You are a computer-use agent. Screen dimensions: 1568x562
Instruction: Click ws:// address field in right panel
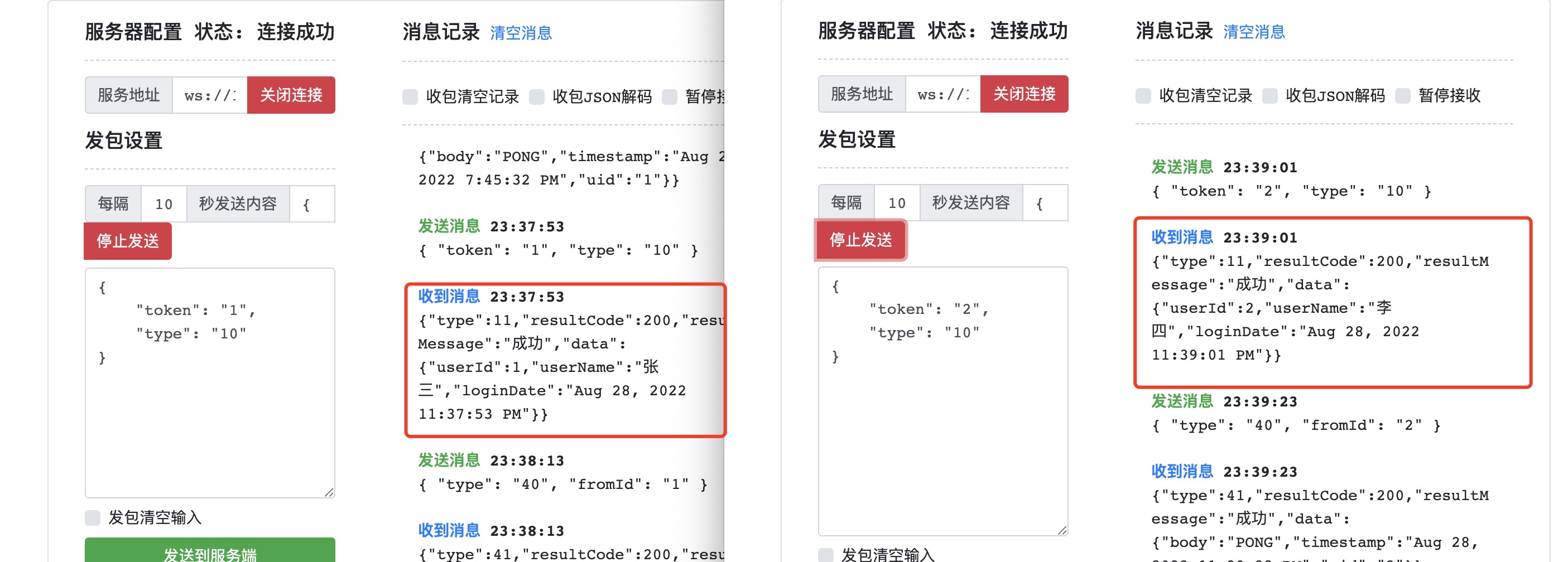coord(943,94)
